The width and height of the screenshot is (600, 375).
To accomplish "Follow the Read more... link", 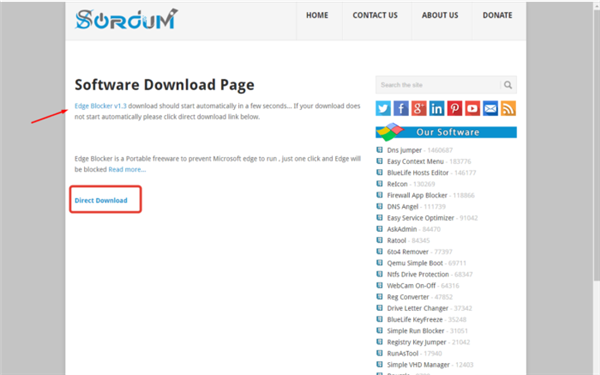I will (127, 170).
